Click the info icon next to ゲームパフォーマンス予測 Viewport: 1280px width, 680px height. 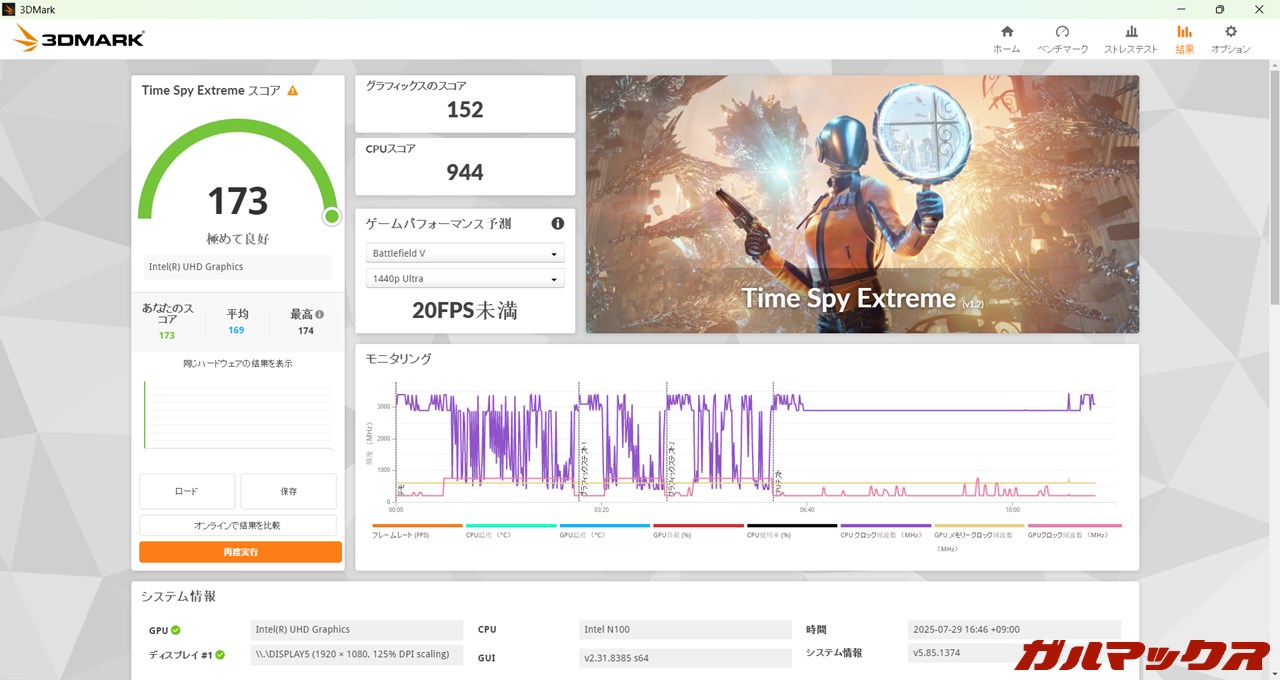[557, 224]
